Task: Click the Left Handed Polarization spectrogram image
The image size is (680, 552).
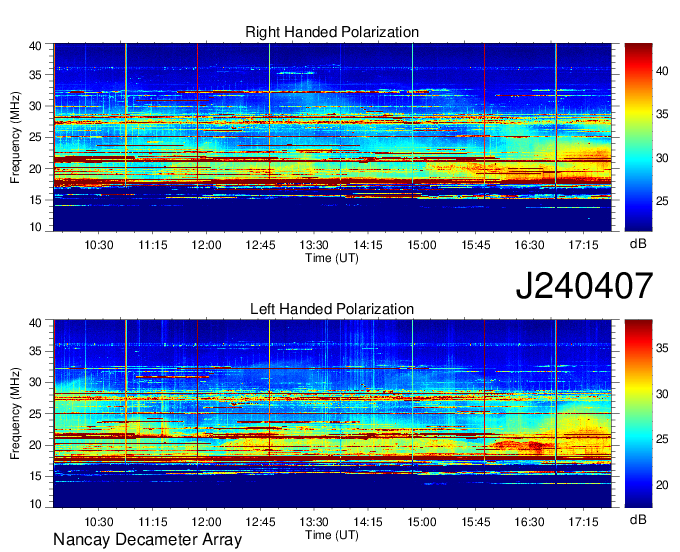Action: (x=332, y=414)
